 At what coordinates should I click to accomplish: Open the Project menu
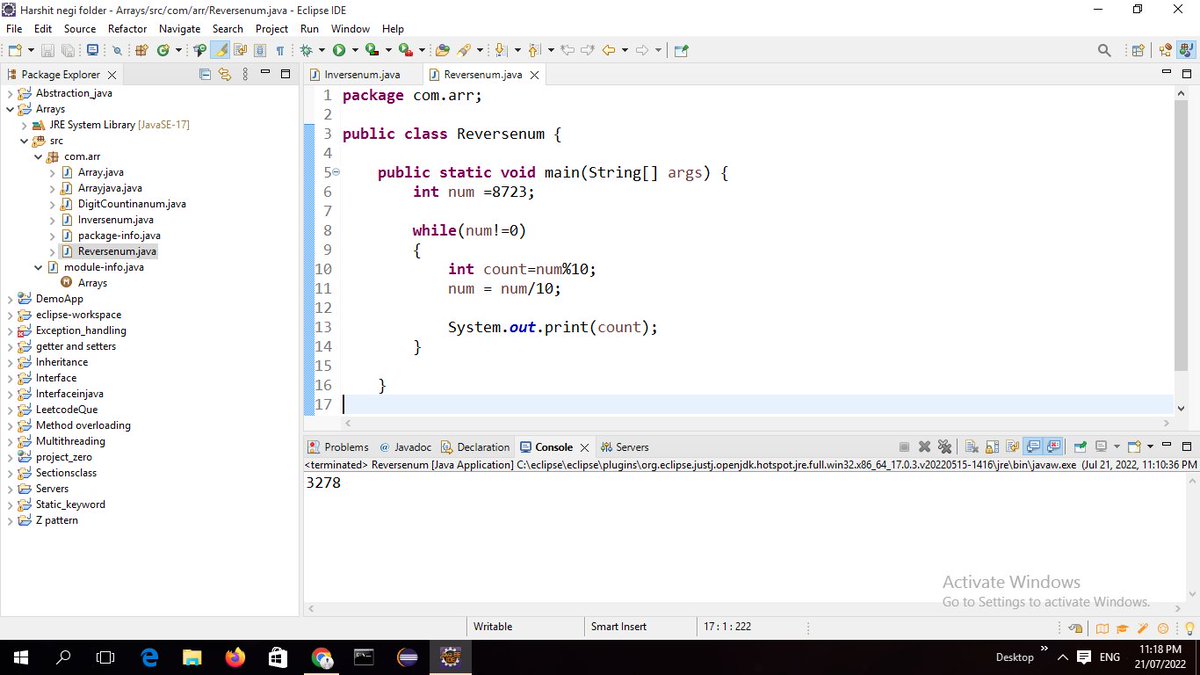point(271,29)
